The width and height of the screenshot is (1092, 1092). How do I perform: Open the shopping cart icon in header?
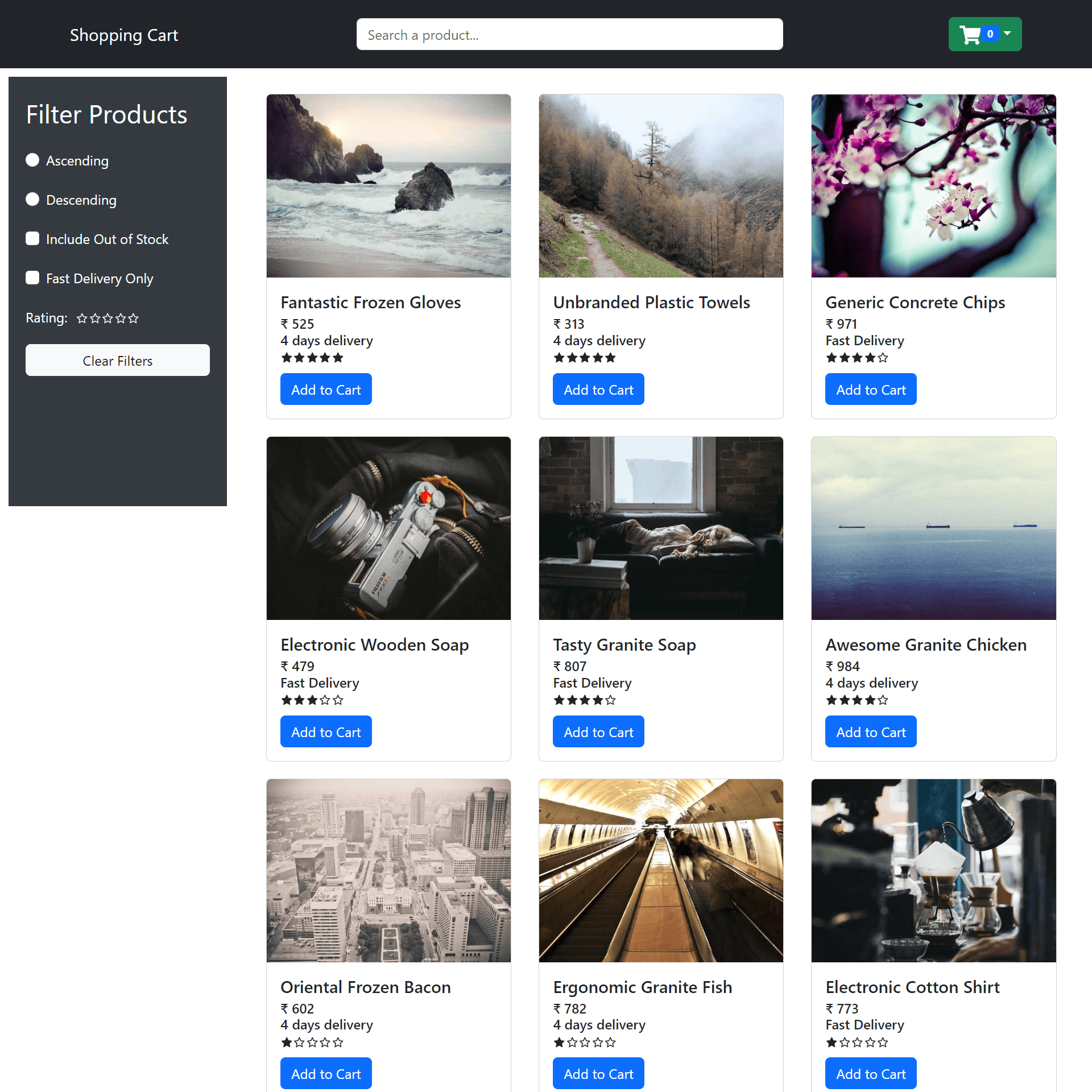970,35
